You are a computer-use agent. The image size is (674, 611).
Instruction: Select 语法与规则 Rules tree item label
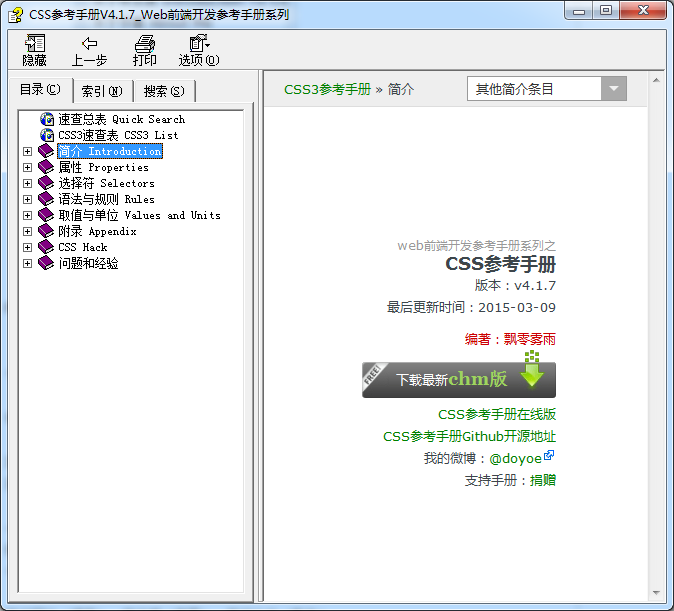[107, 199]
